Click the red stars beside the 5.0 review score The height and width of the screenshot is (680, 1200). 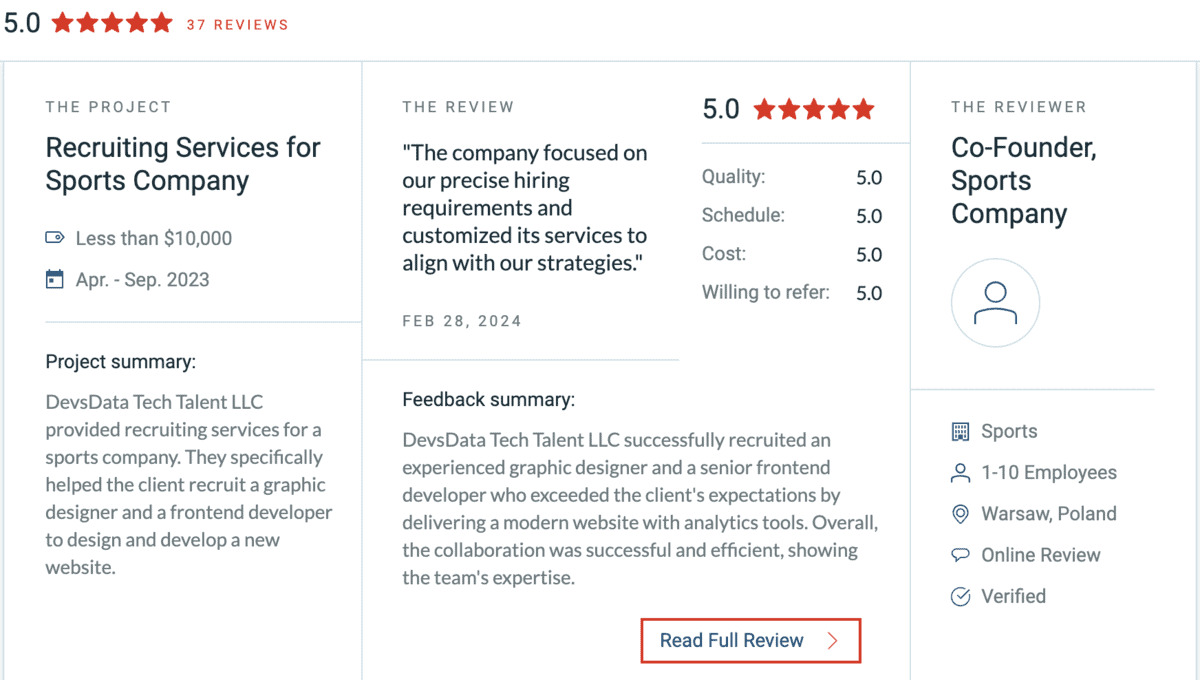point(814,109)
